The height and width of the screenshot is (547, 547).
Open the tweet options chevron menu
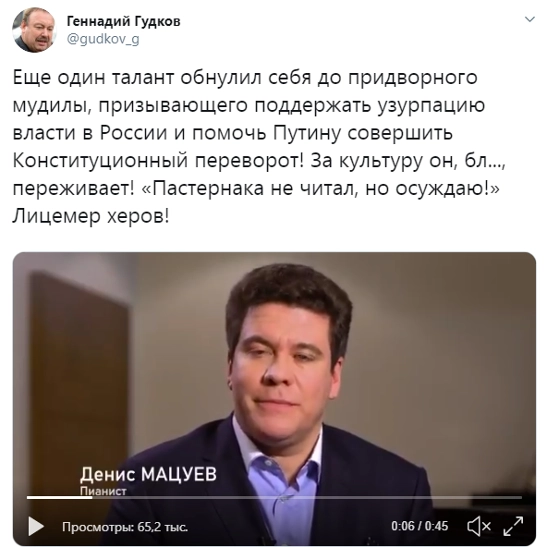(x=530, y=19)
